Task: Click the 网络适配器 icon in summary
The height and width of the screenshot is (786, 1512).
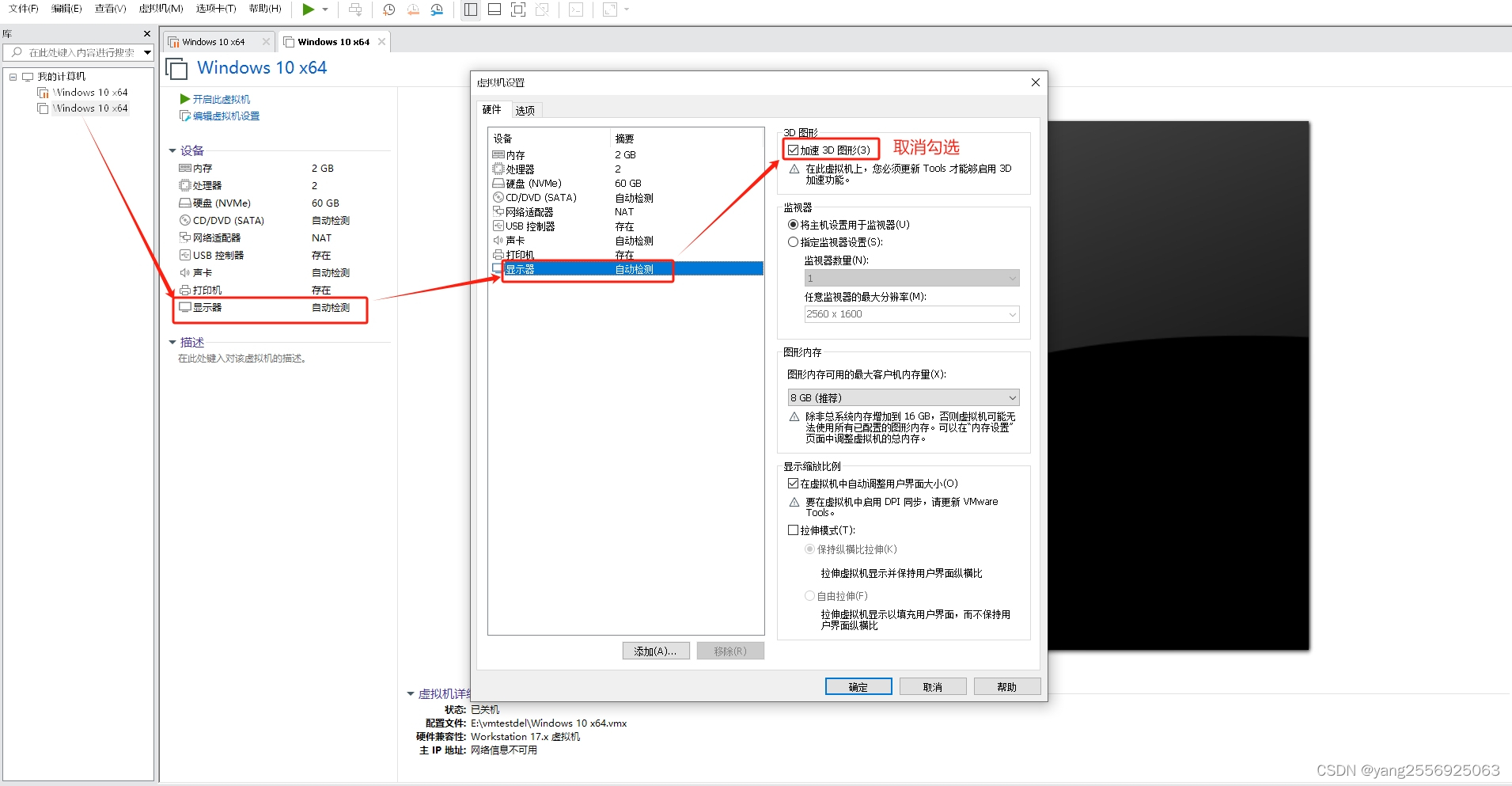Action: 185,237
